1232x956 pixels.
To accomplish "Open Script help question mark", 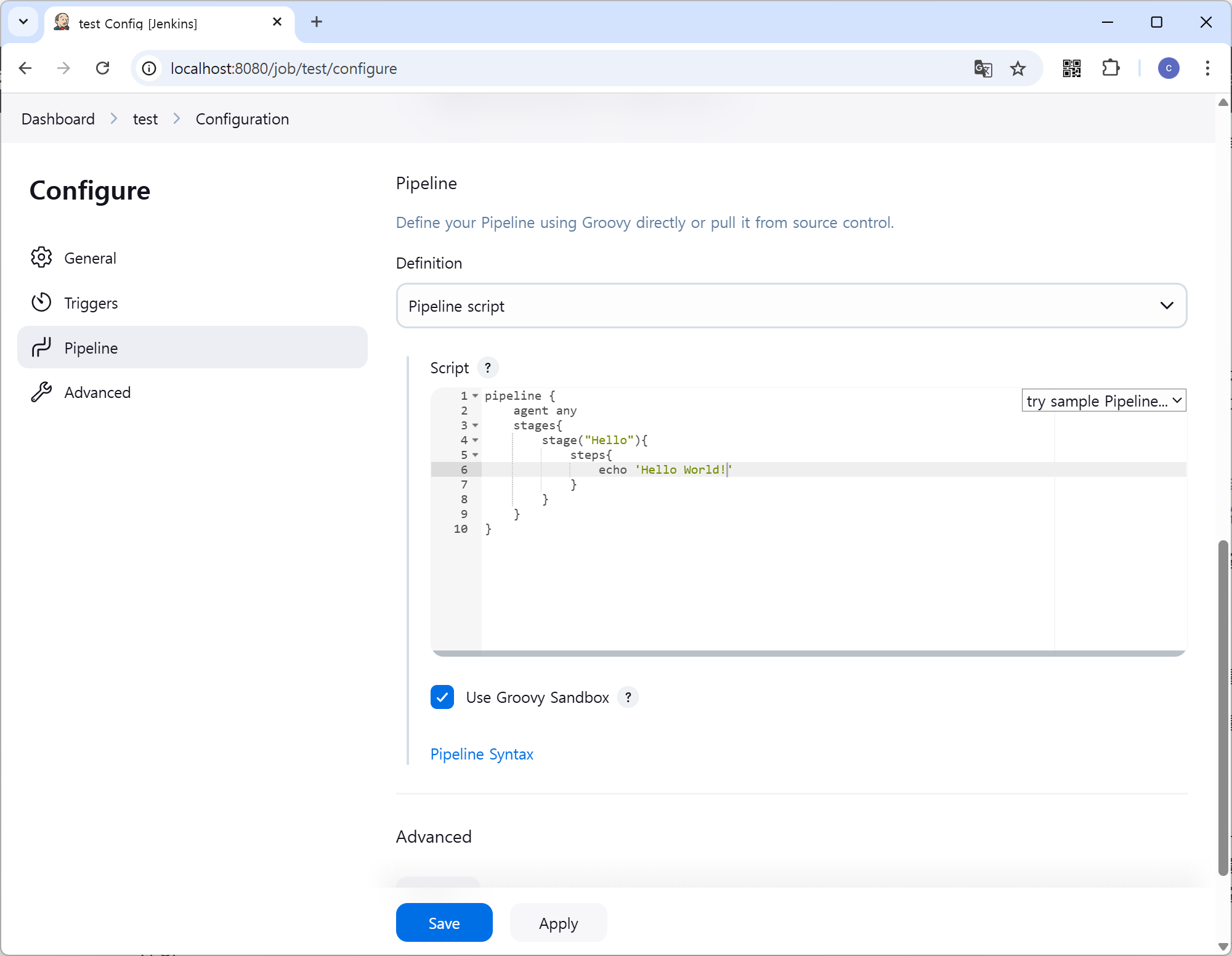I will click(x=488, y=368).
